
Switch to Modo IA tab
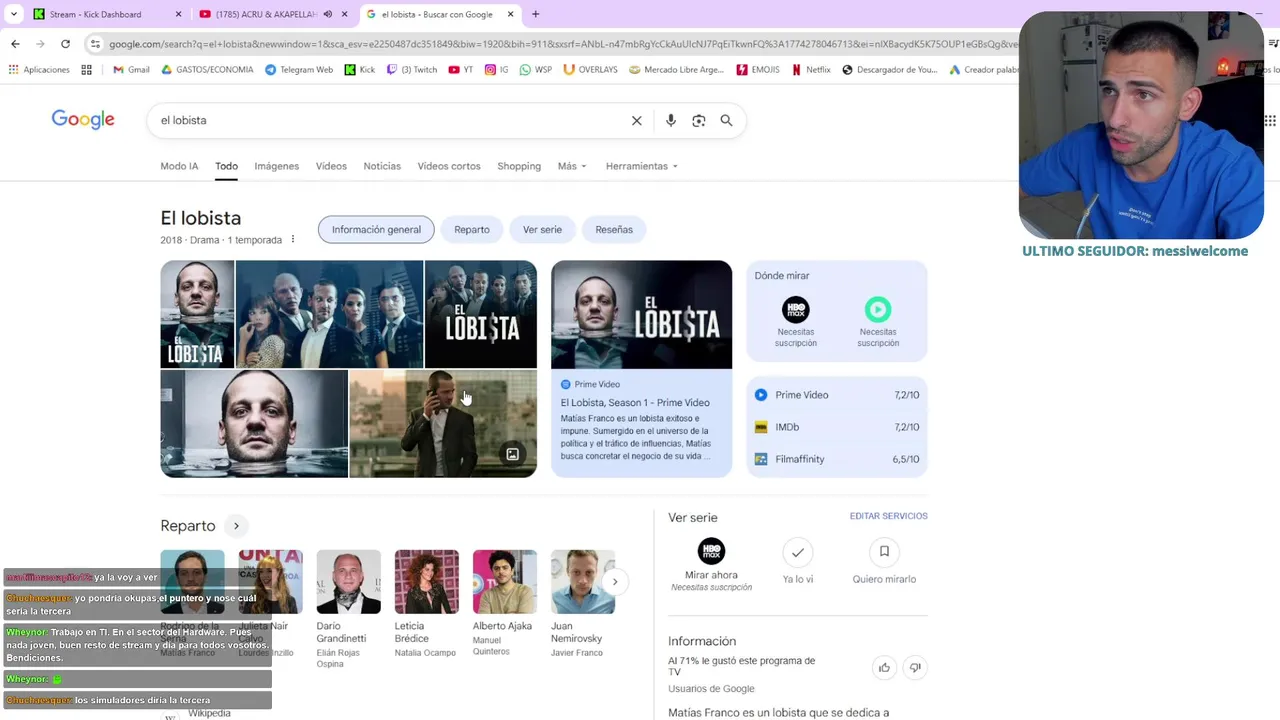click(x=179, y=166)
